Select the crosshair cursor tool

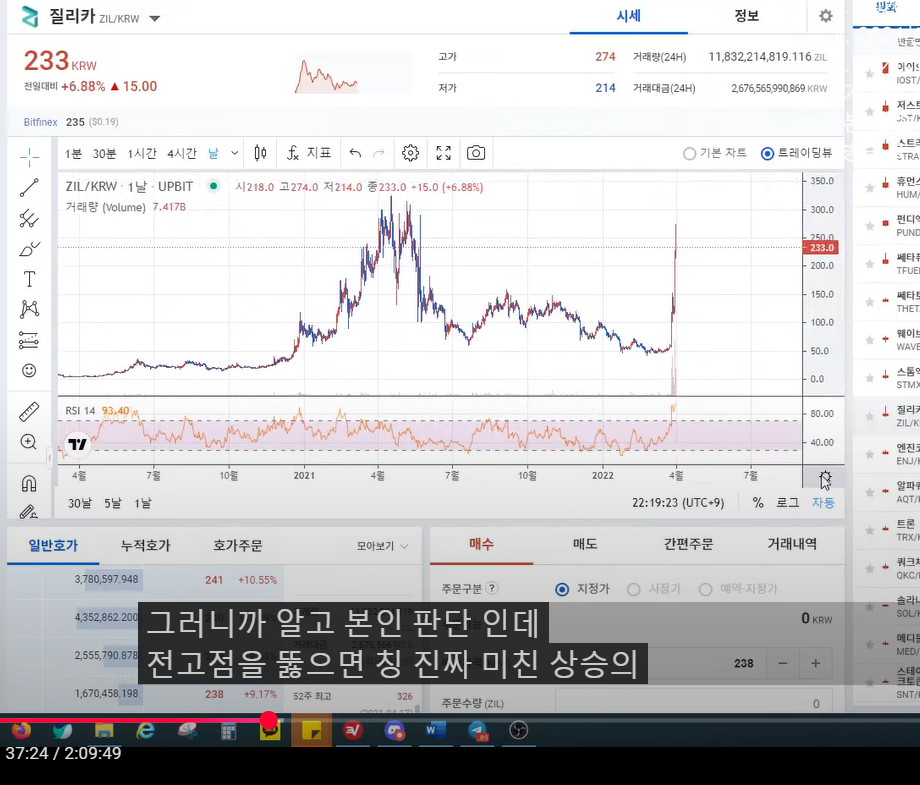(29, 157)
